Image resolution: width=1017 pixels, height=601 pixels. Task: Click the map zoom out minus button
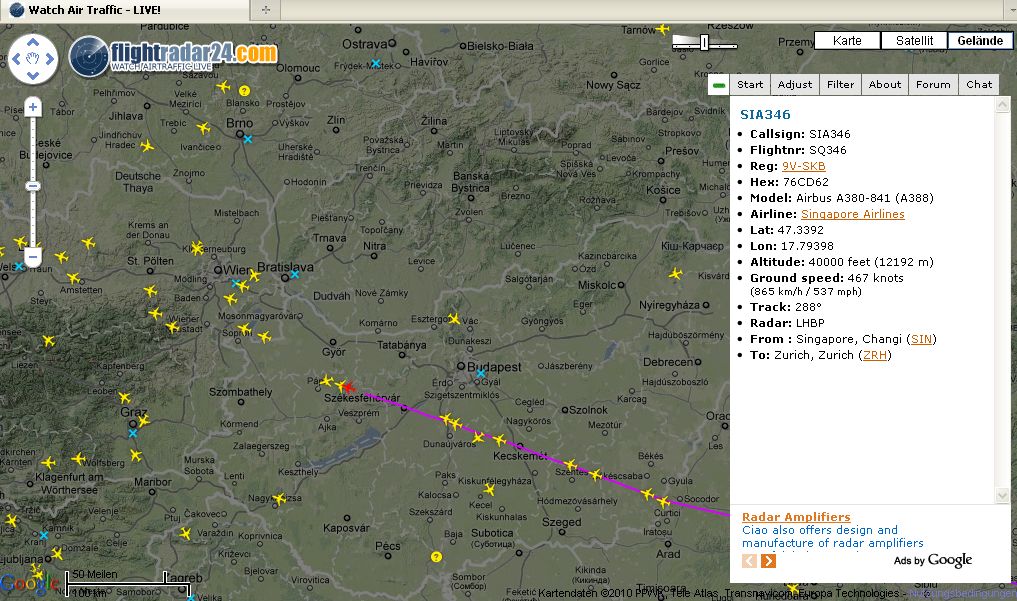pos(33,257)
